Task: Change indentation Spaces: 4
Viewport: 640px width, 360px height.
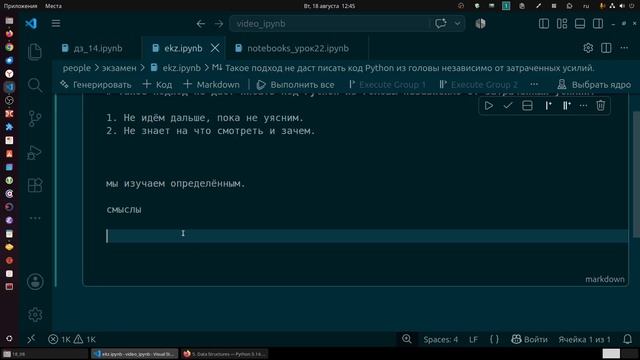Action: pyautogui.click(x=440, y=339)
